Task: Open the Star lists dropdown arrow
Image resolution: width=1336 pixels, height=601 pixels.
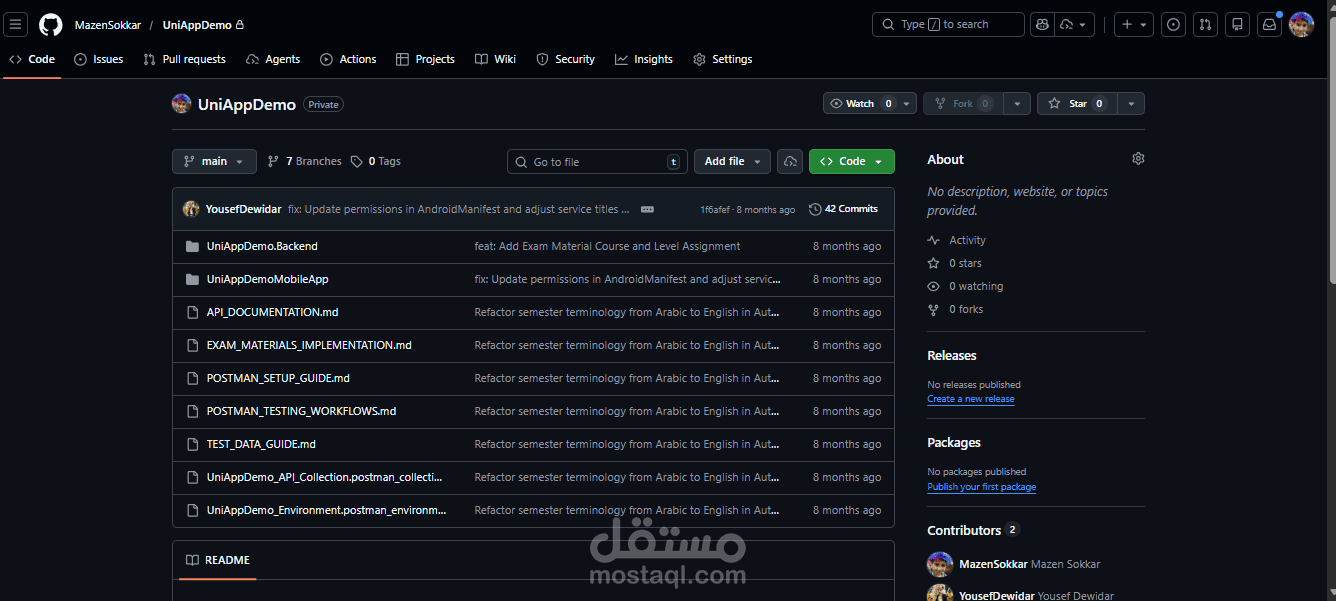Action: click(x=1131, y=104)
